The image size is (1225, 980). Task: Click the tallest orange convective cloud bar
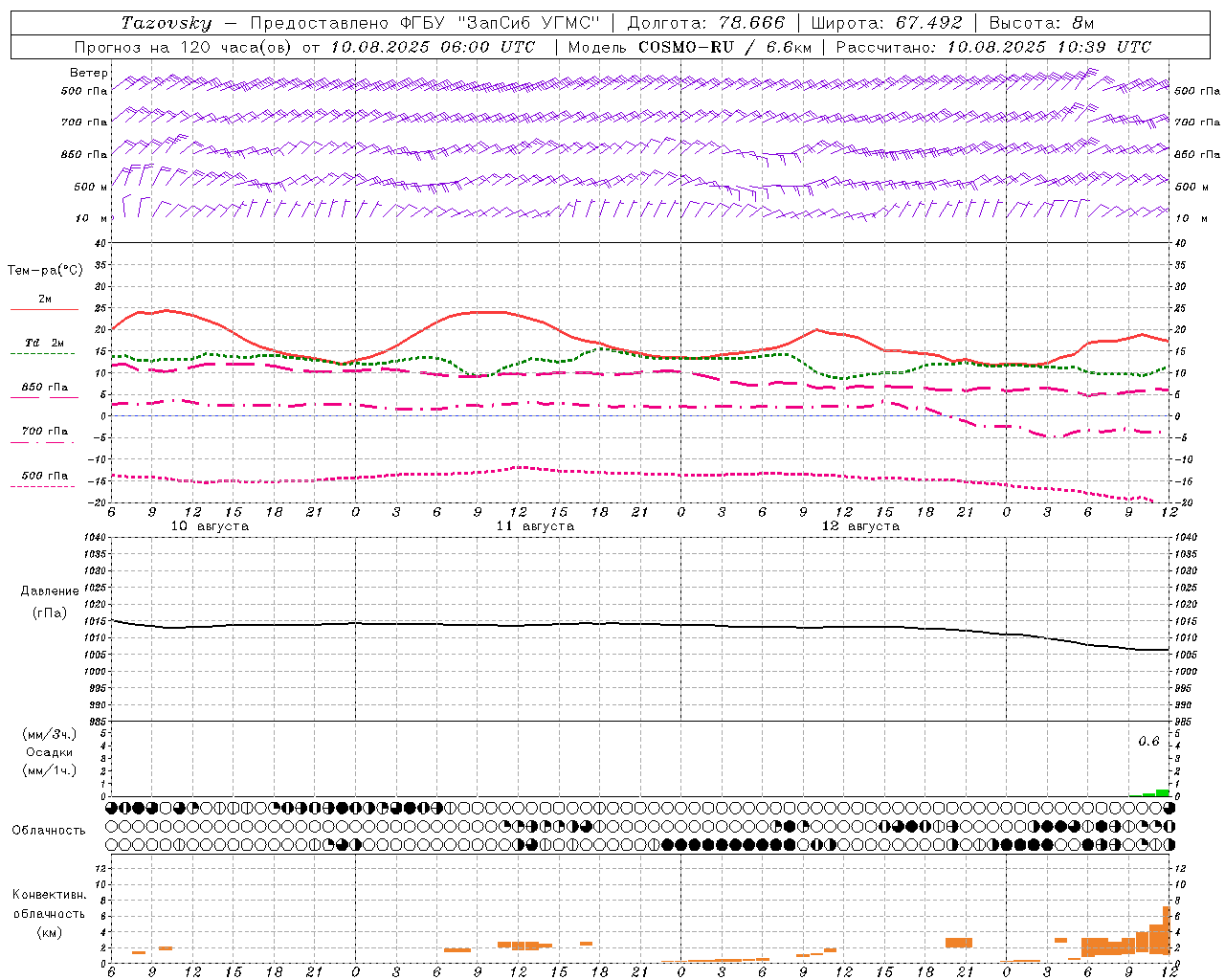(1167, 930)
